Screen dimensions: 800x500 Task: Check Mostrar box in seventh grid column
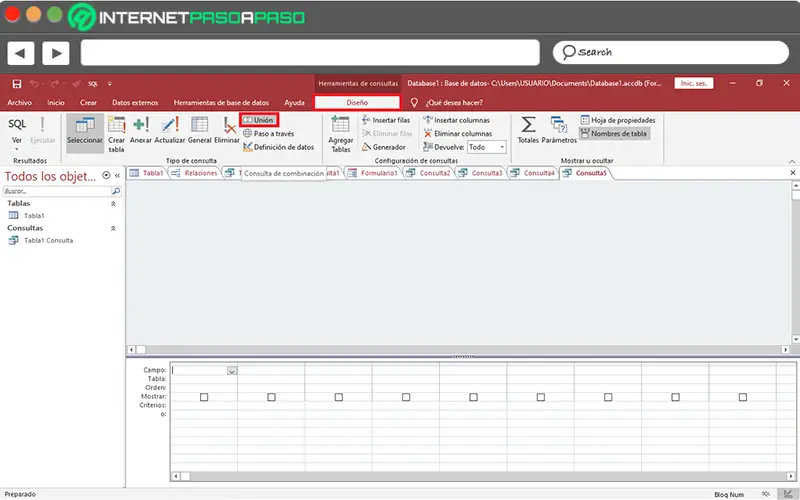pos(608,397)
